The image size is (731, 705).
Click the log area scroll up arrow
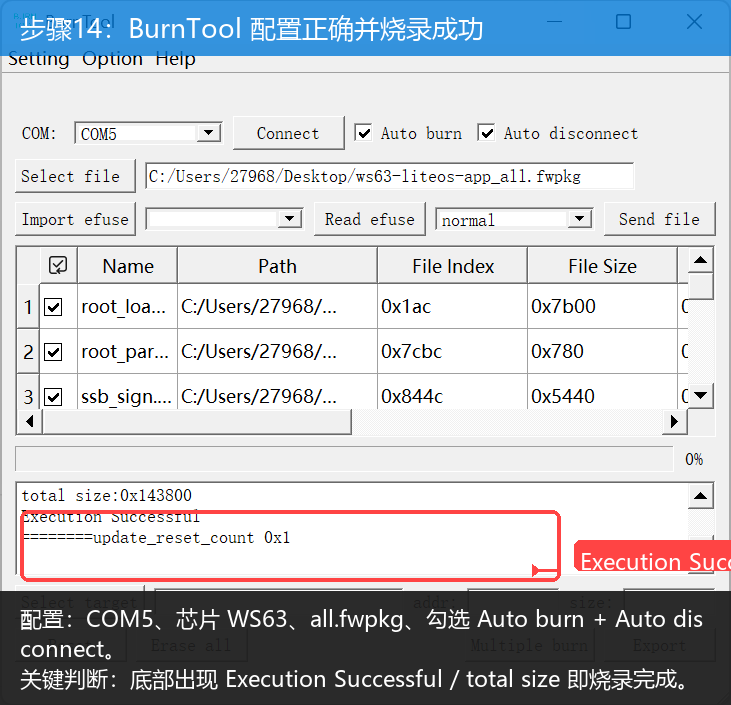point(701,496)
